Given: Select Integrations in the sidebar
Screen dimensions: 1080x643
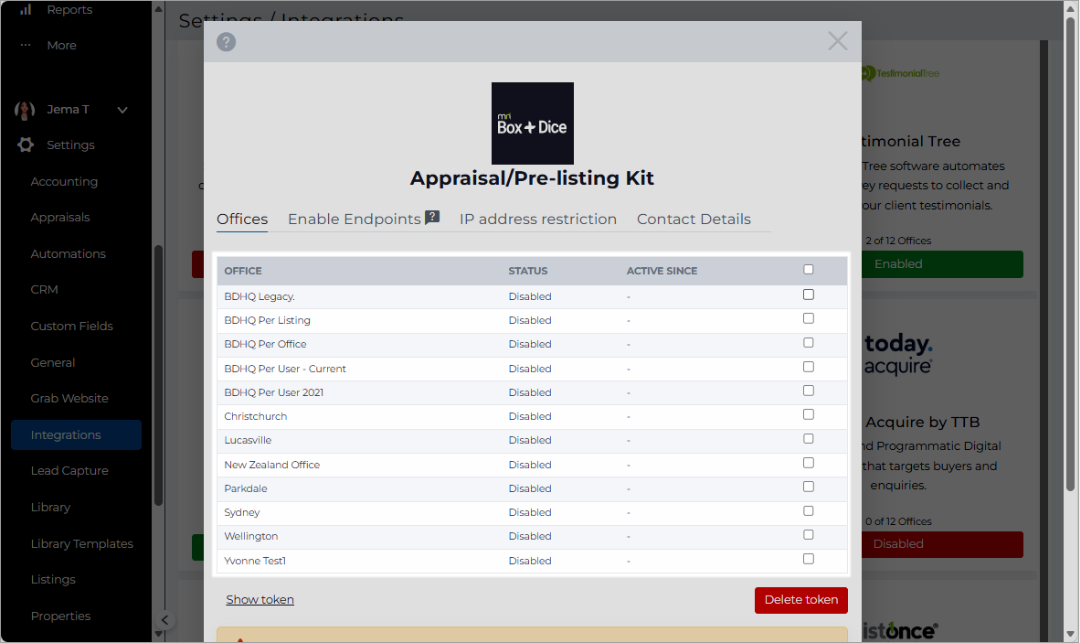Looking at the screenshot, I should coord(76,435).
